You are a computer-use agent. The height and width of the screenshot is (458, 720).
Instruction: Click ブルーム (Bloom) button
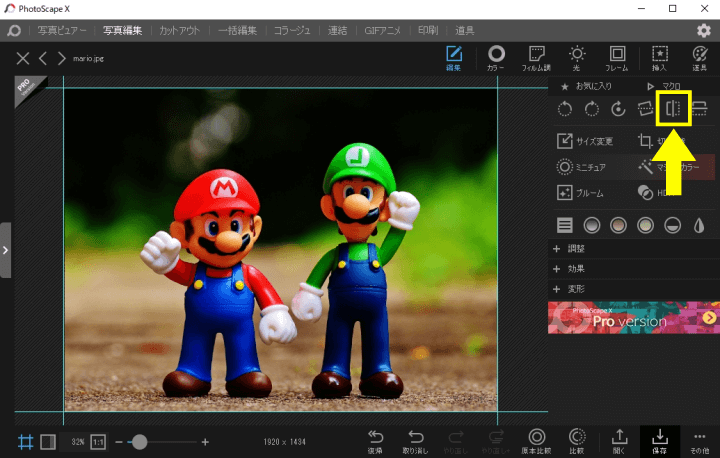pos(580,192)
